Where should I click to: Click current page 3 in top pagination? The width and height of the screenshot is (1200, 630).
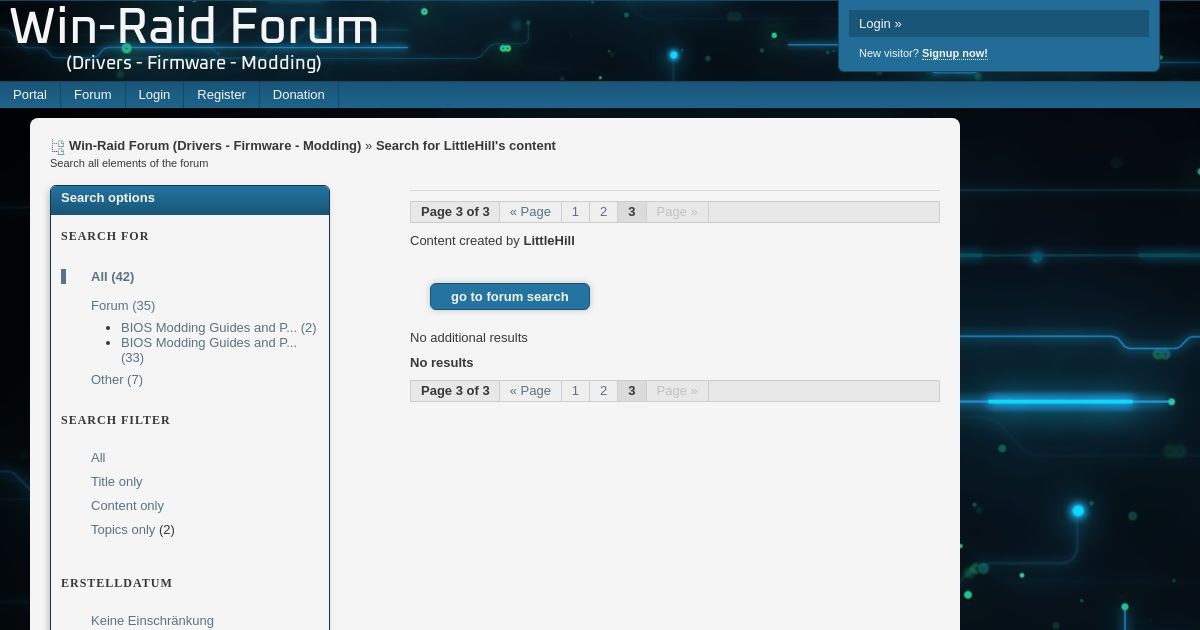coord(631,211)
